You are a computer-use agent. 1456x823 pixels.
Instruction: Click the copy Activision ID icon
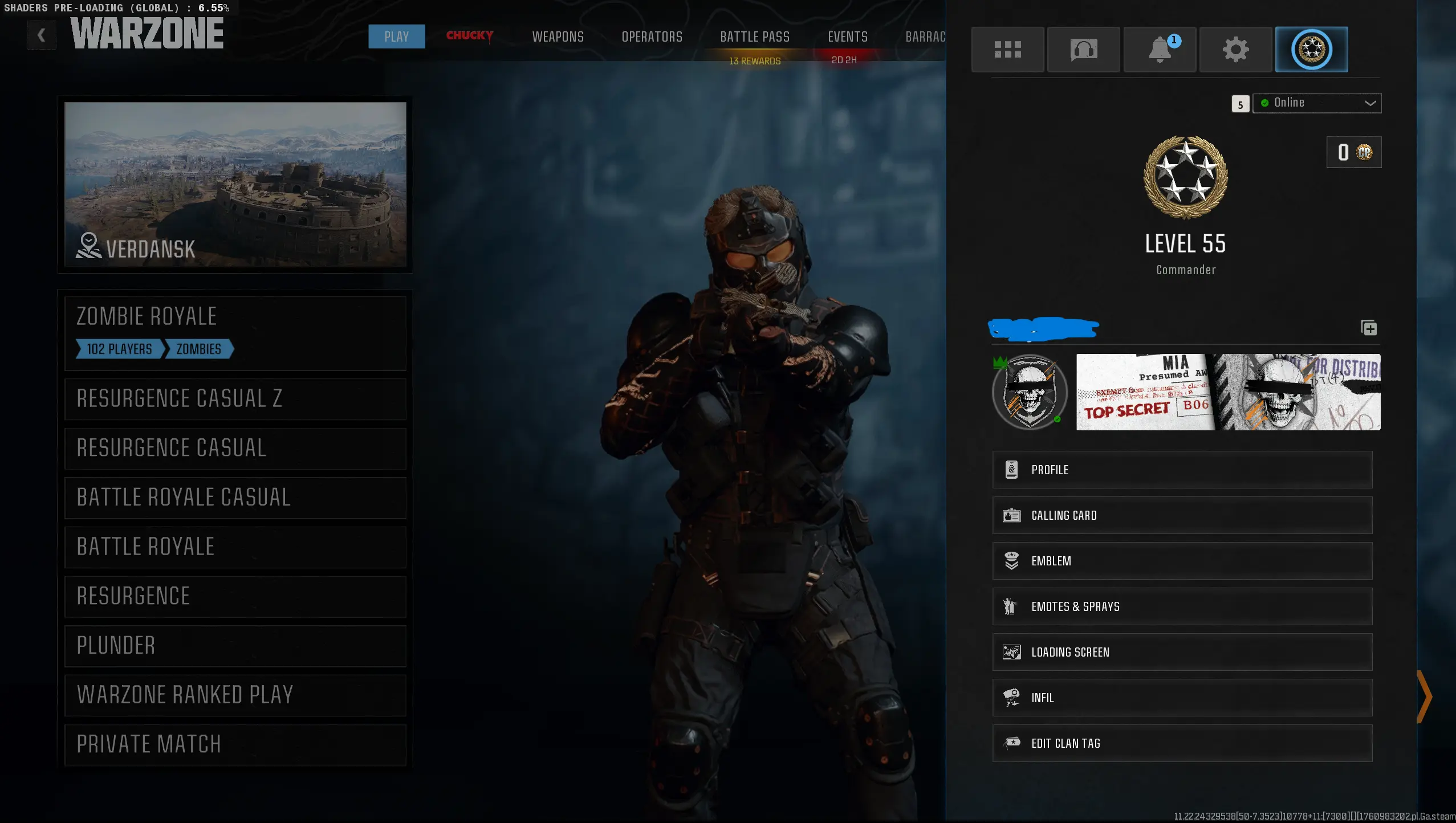point(1369,328)
